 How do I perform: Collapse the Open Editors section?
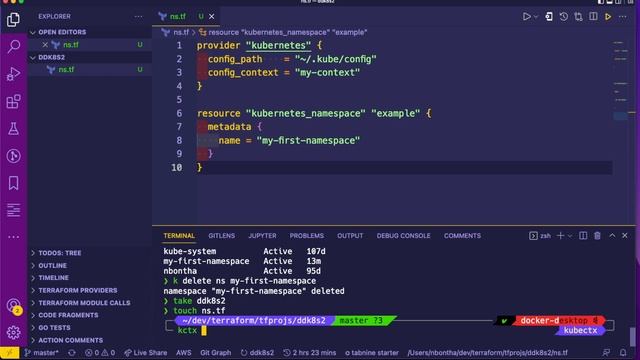(90, 32)
